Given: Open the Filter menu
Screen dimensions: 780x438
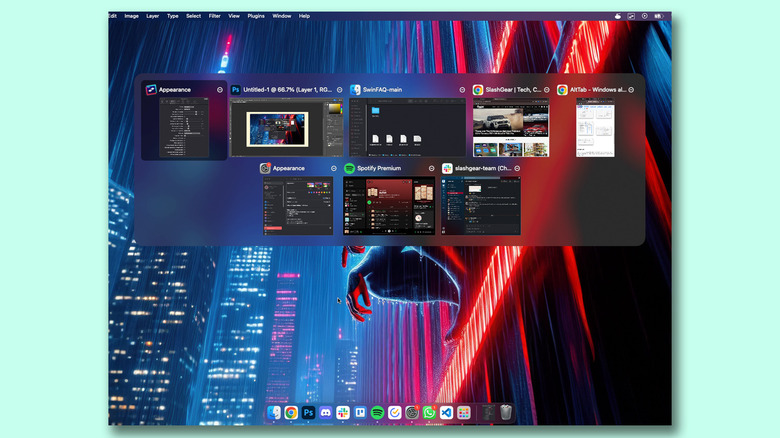Looking at the screenshot, I should (x=215, y=16).
